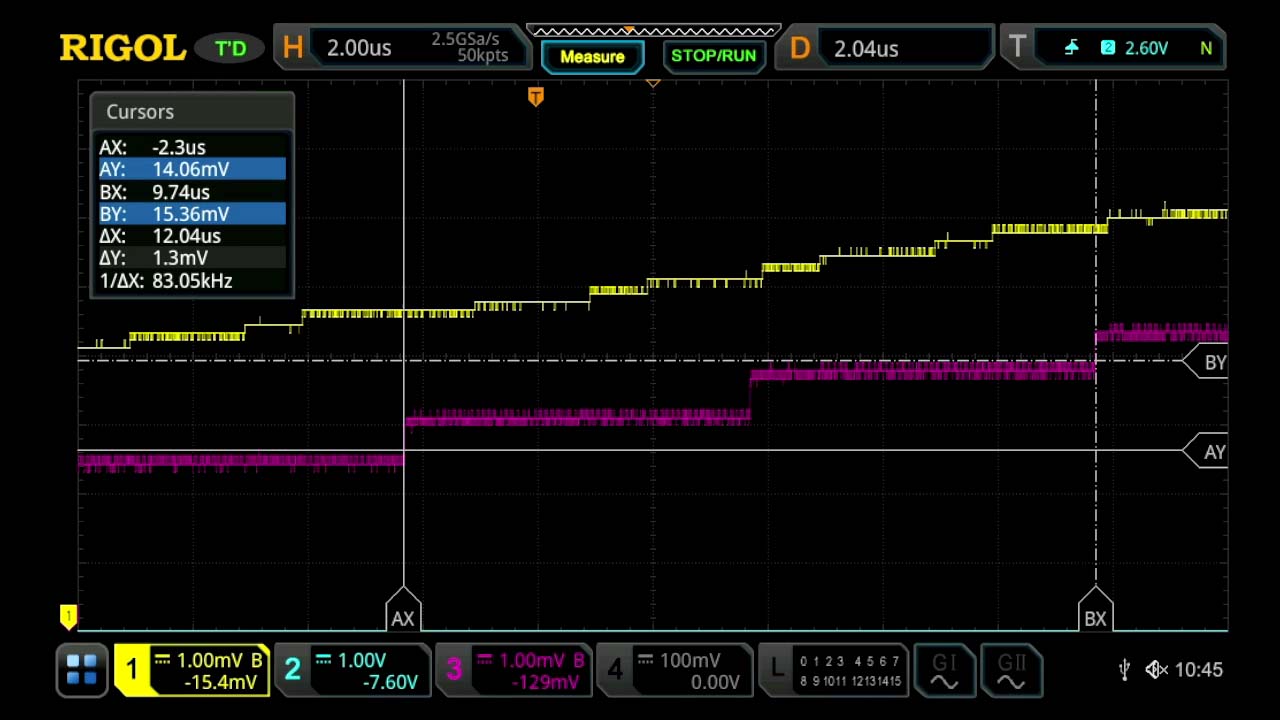
Task: Open the trigger level 2.60V menu
Action: point(1146,47)
